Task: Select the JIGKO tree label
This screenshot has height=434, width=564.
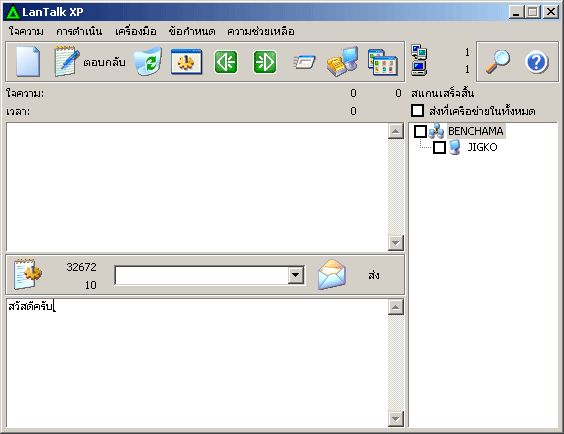Action: tap(482, 147)
